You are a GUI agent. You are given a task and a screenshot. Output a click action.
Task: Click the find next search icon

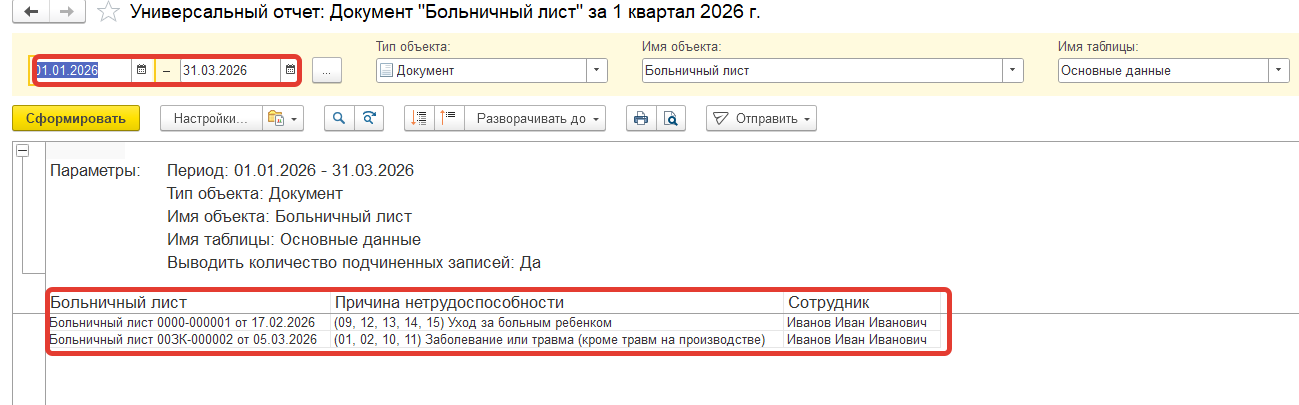click(x=369, y=118)
